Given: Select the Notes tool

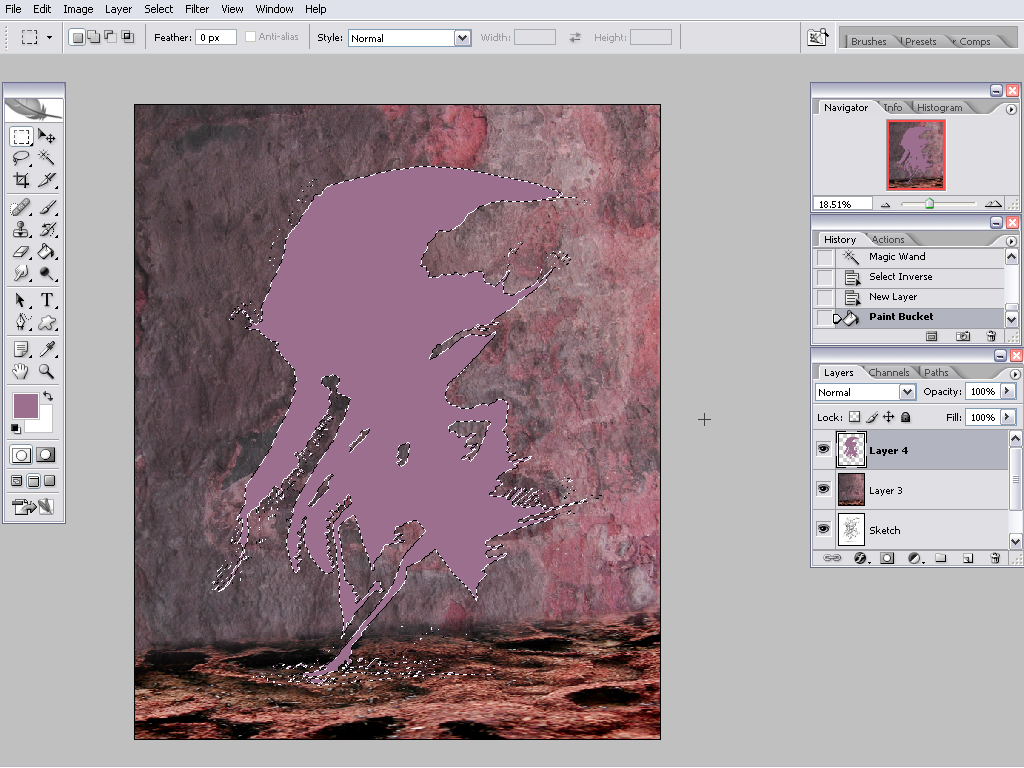Looking at the screenshot, I should [22, 349].
